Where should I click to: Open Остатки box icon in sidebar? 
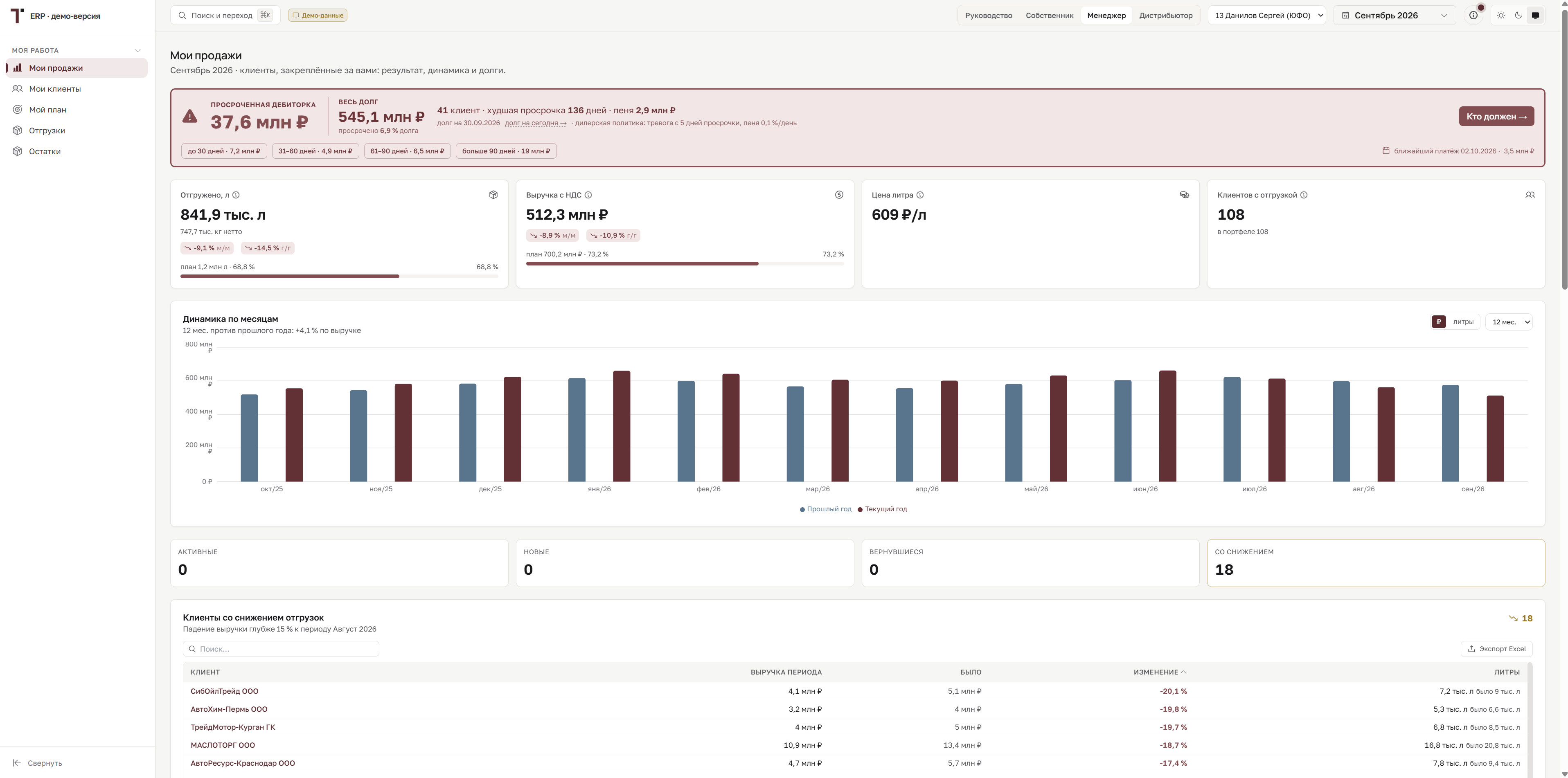coord(18,151)
